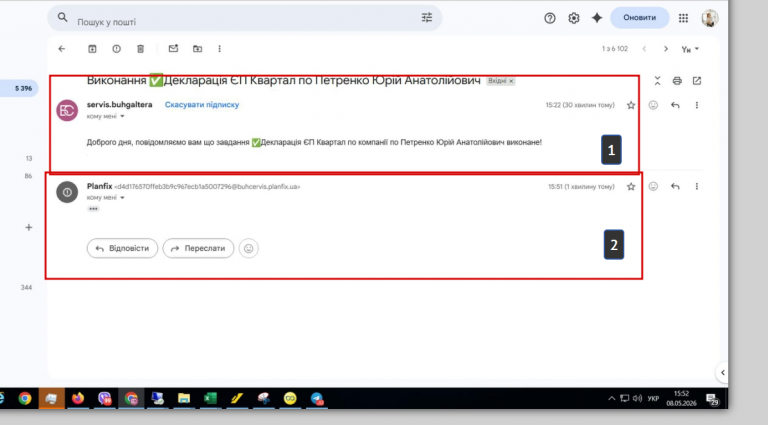Delete the conversation with the trash icon

pyautogui.click(x=141, y=48)
